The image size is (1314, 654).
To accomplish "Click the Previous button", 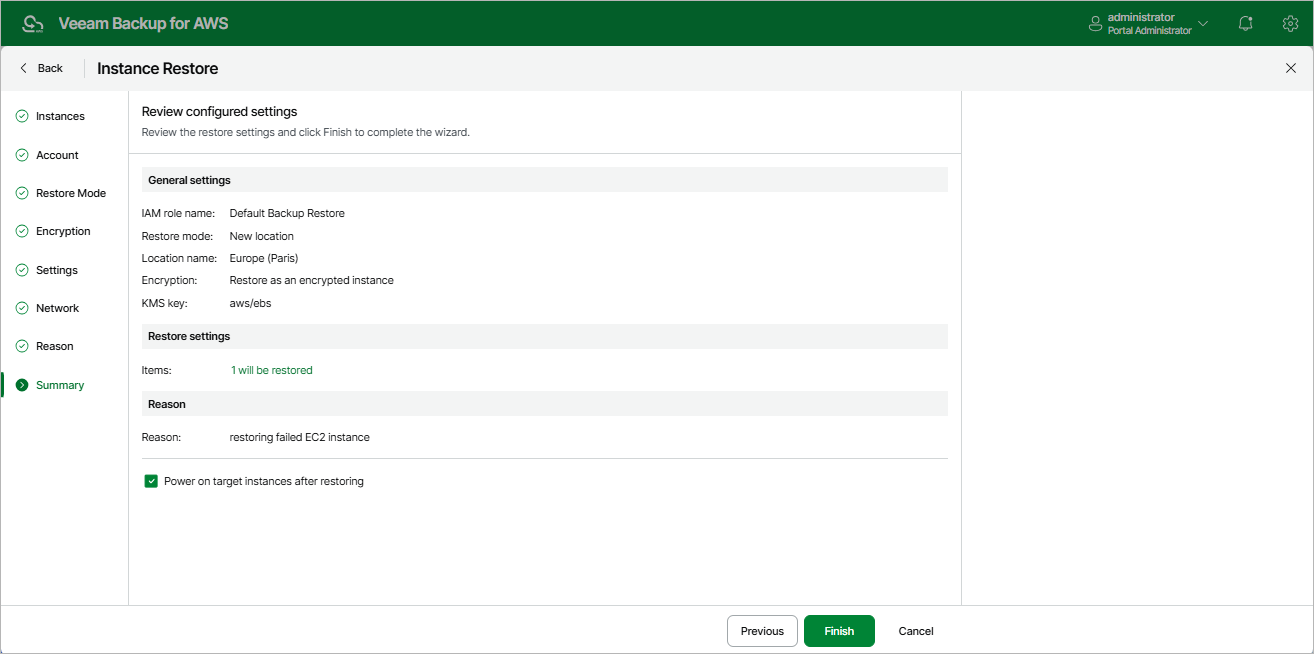I will click(762, 631).
